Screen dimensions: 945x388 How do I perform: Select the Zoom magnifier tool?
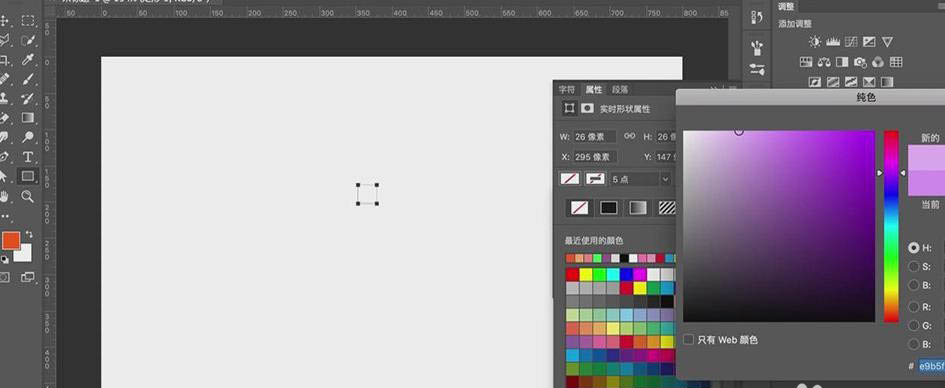pos(28,196)
